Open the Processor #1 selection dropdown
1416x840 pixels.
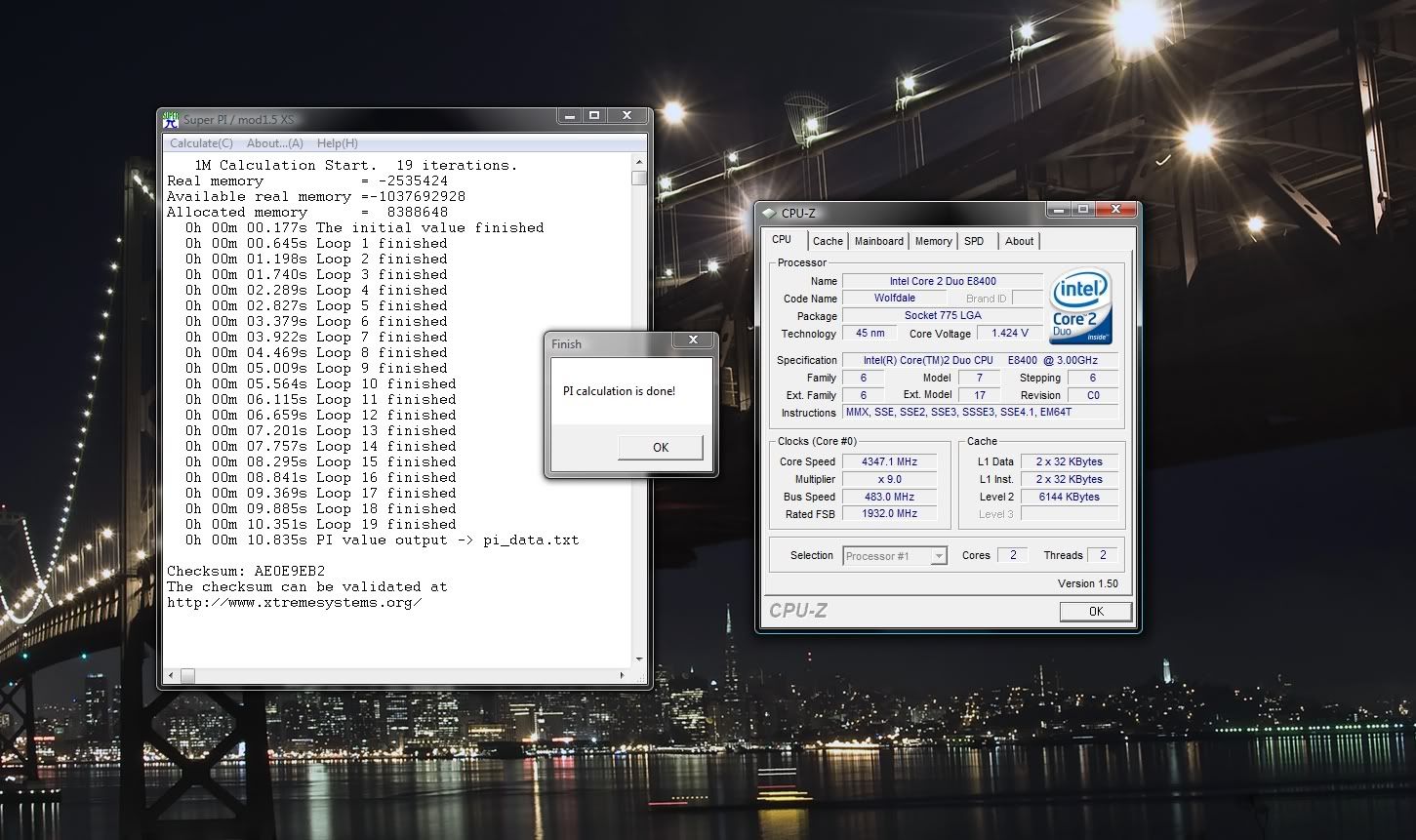click(895, 556)
